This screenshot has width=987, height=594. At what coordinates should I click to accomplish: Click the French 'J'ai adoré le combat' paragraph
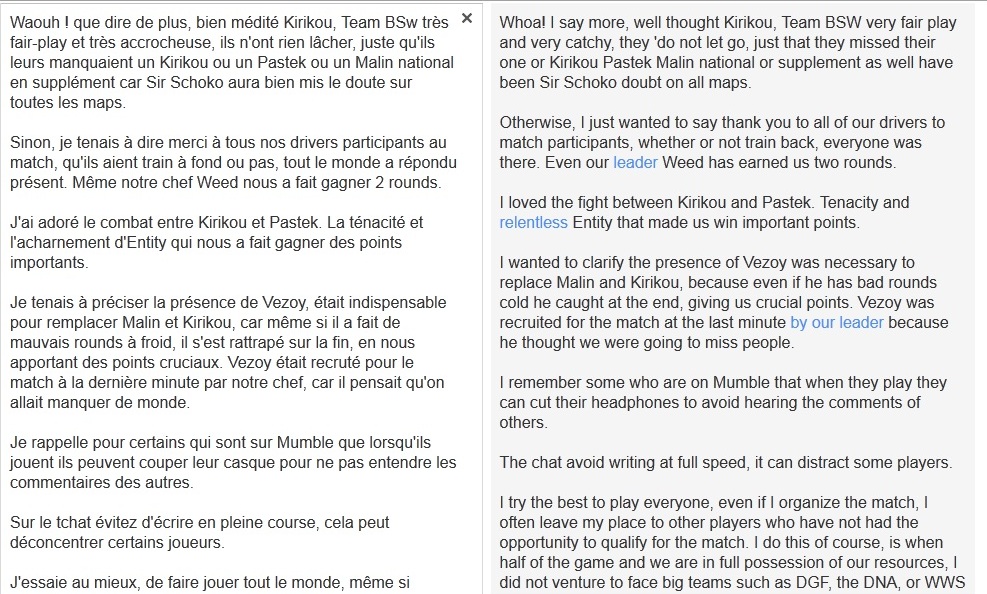[x=217, y=242]
